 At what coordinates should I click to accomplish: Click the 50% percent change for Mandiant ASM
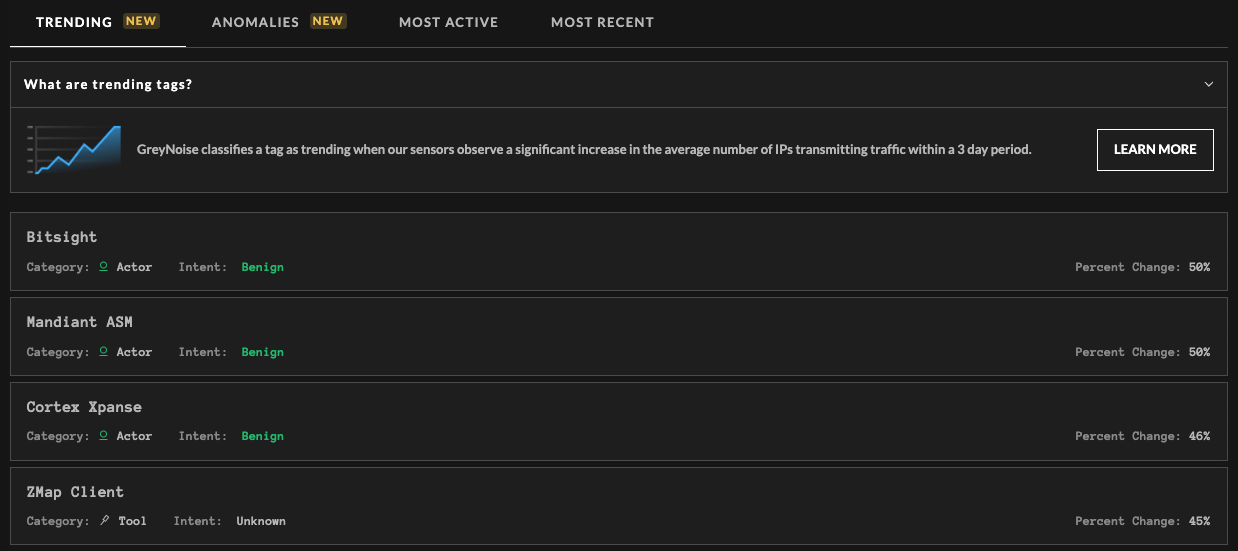point(1199,352)
